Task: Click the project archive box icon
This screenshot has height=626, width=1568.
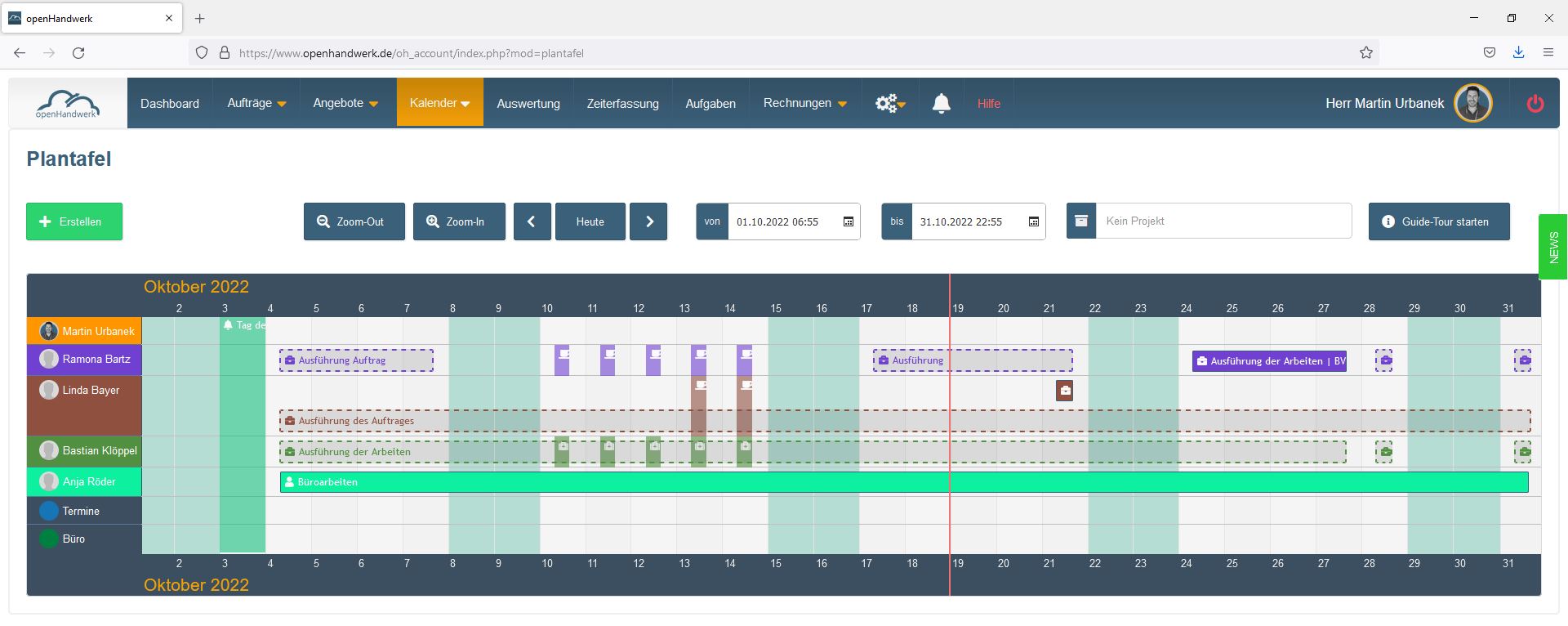Action: 1080,221
